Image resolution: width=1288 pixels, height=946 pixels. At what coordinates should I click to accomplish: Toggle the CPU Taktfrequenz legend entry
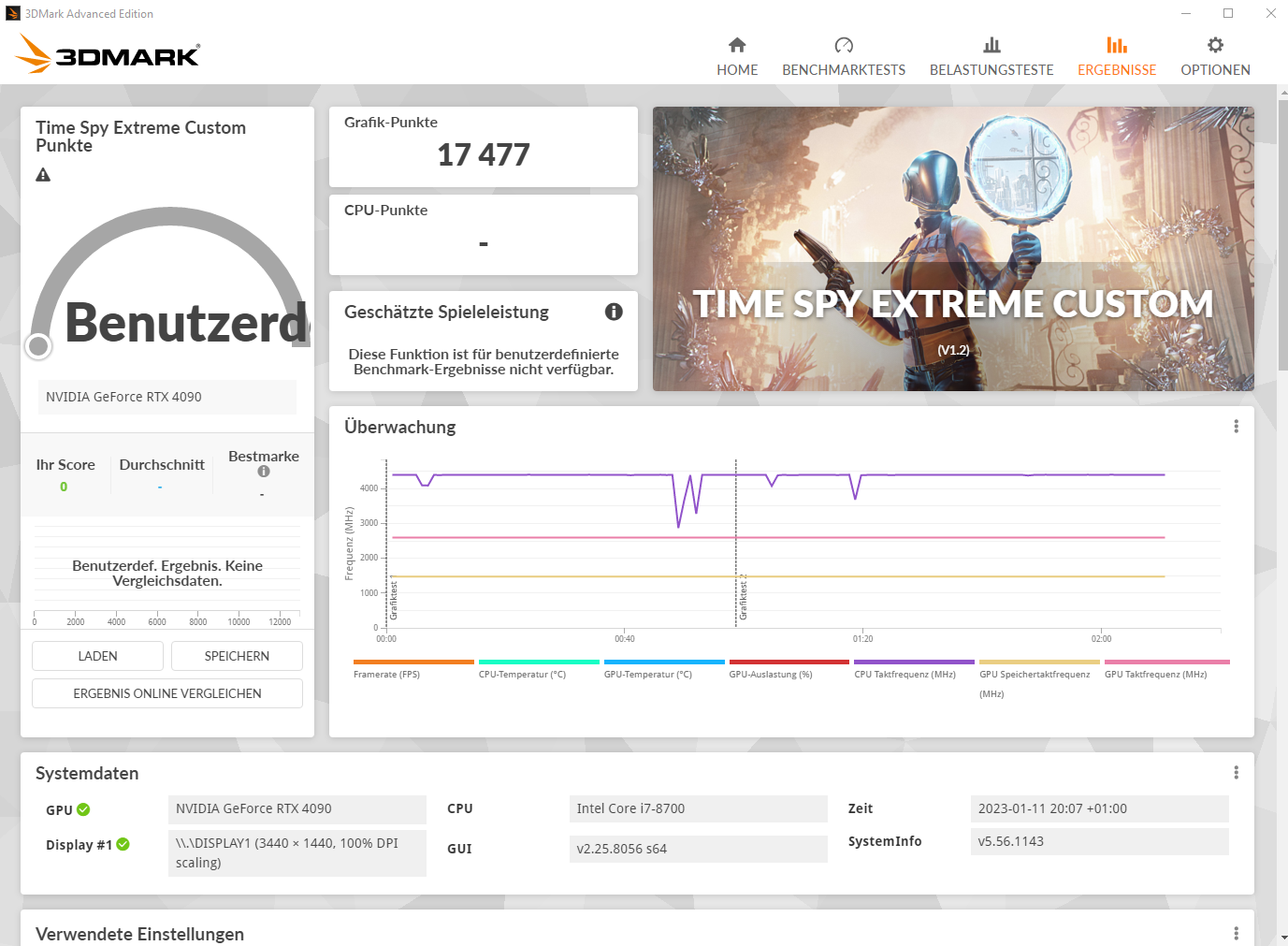914,670
